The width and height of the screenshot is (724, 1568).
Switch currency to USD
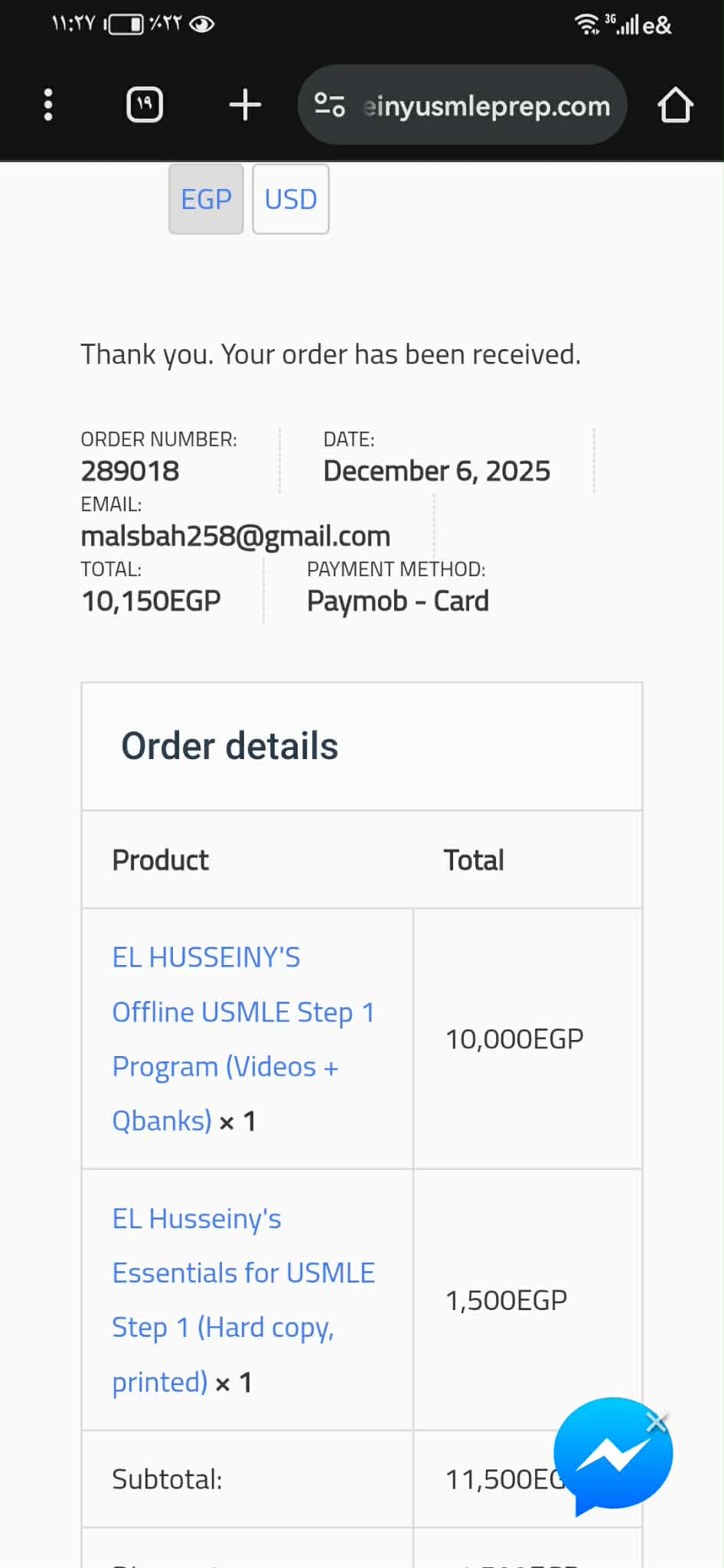[x=291, y=199]
